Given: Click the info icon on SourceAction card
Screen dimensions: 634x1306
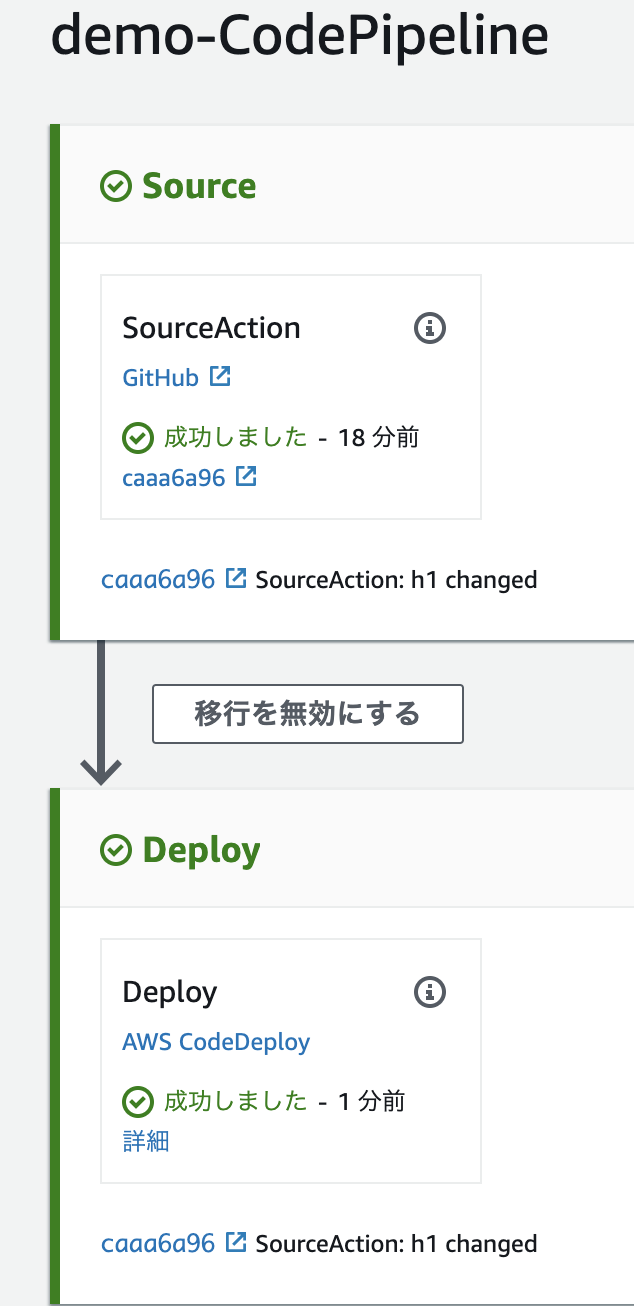Looking at the screenshot, I should 429,327.
